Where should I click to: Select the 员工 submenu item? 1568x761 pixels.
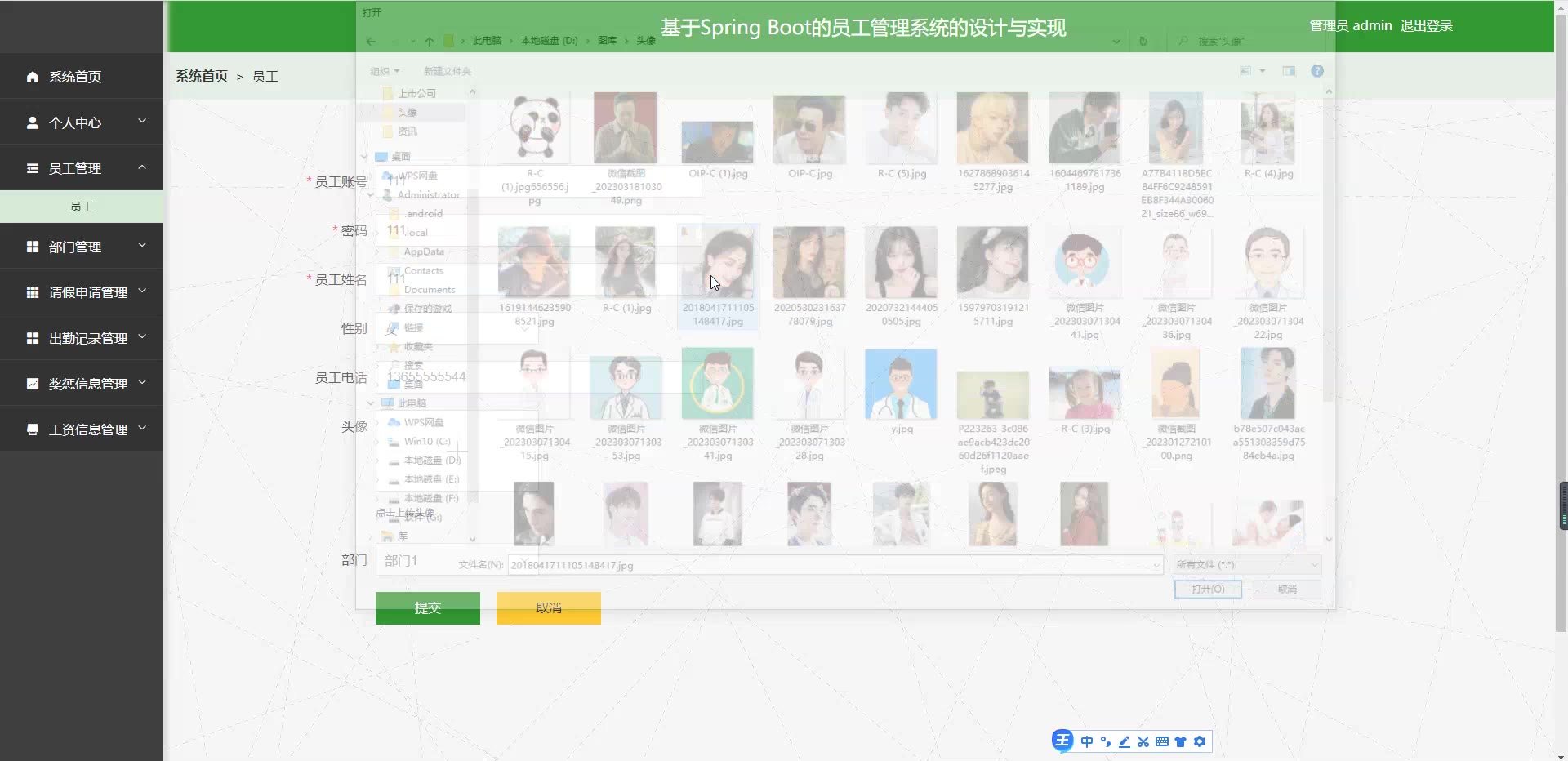point(82,207)
